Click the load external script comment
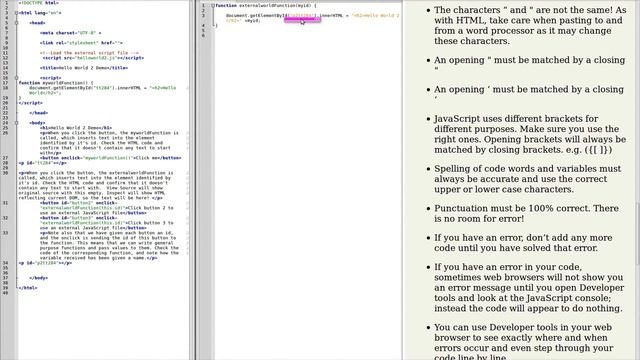The width and height of the screenshot is (640, 360). tap(89, 53)
